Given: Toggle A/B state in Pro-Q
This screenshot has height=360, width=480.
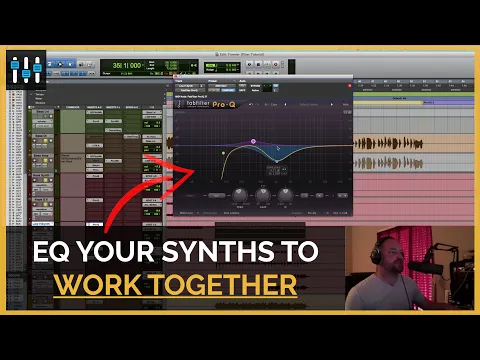Looking at the screenshot, I should [x=267, y=105].
